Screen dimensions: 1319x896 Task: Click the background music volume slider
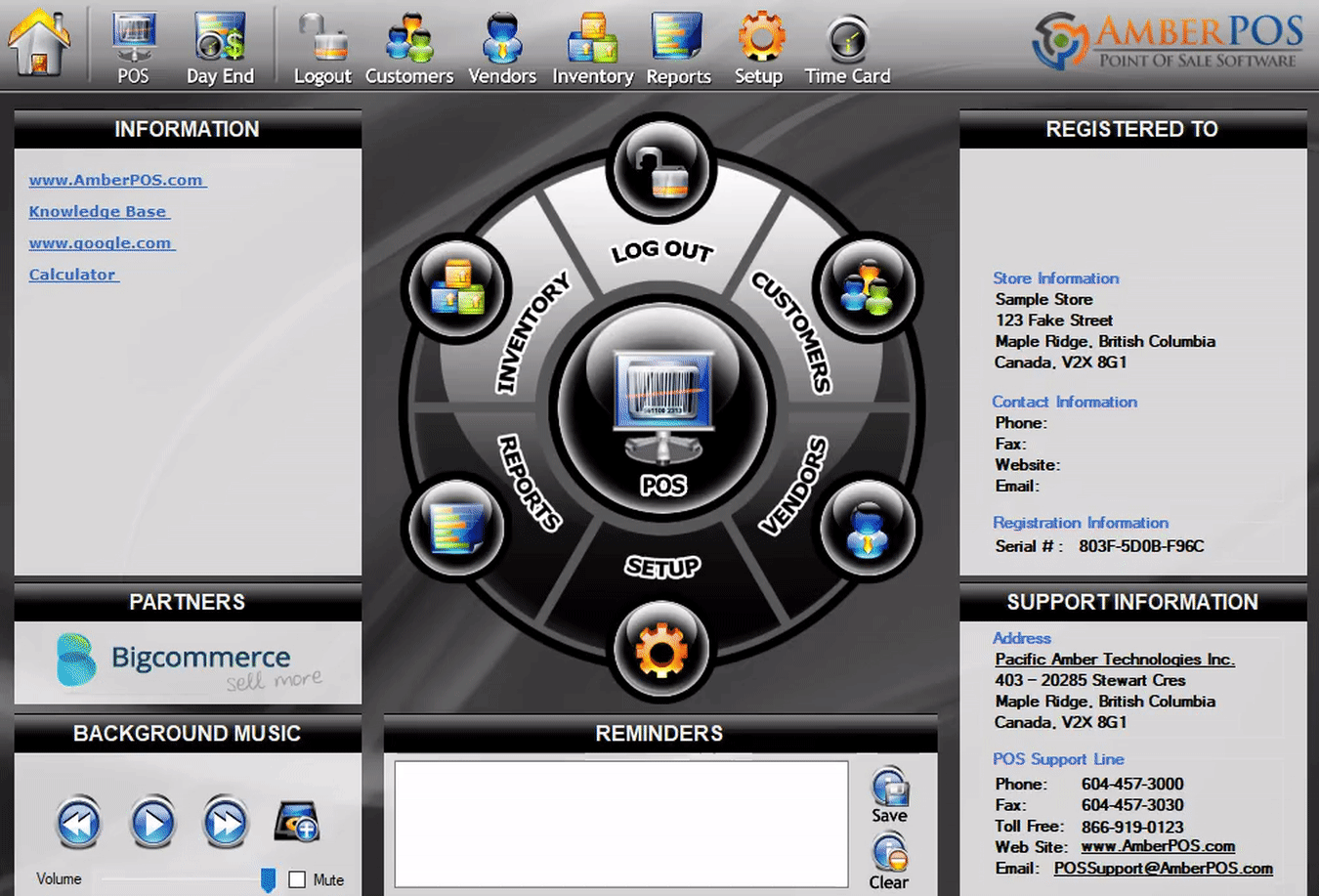(x=186, y=879)
